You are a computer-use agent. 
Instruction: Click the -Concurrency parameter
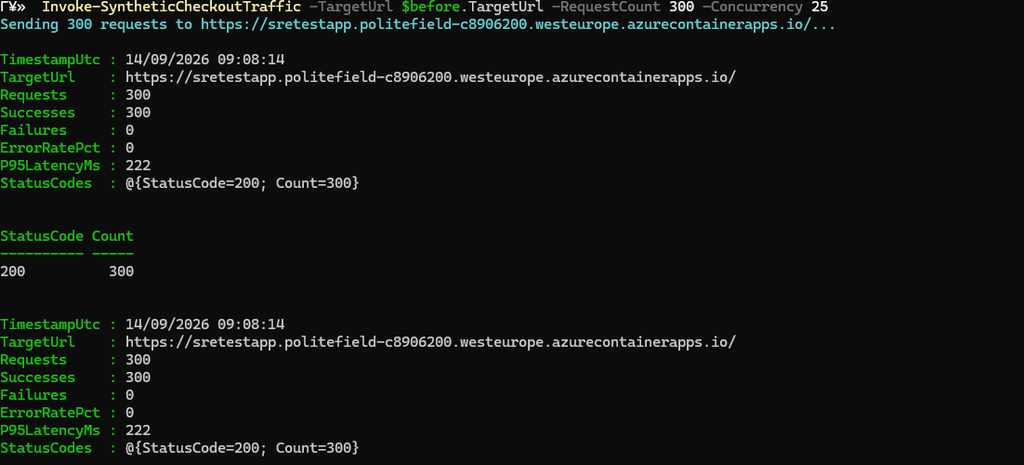[752, 7]
